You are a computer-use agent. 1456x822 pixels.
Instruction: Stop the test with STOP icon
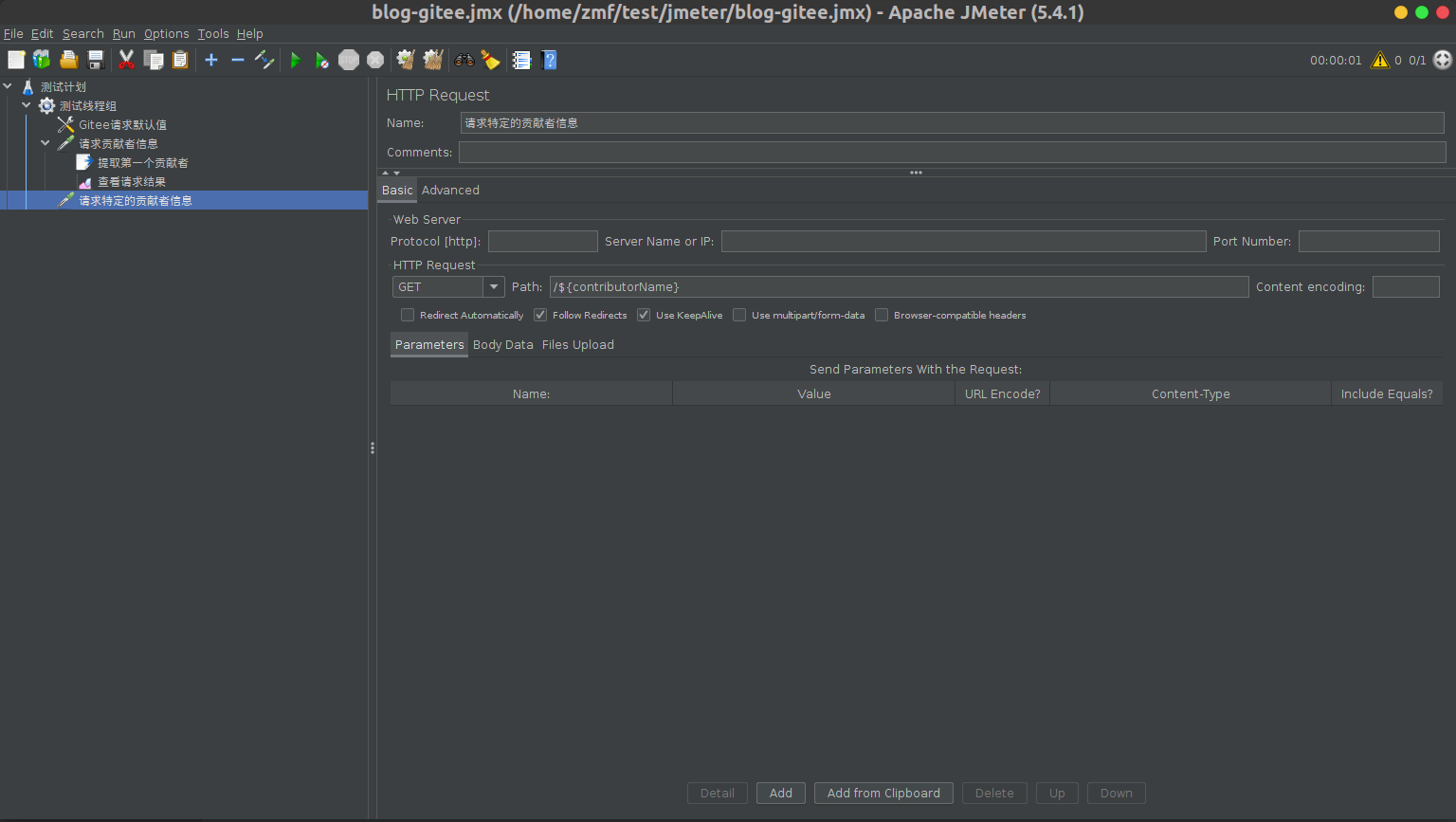(x=349, y=60)
